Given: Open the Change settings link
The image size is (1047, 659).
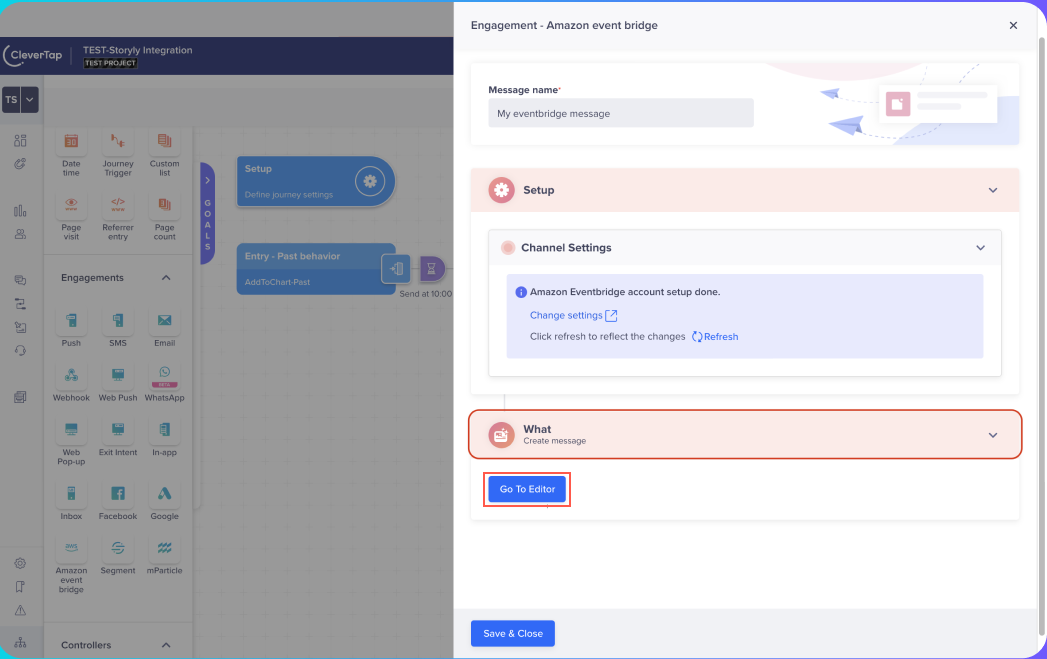Looking at the screenshot, I should (574, 315).
